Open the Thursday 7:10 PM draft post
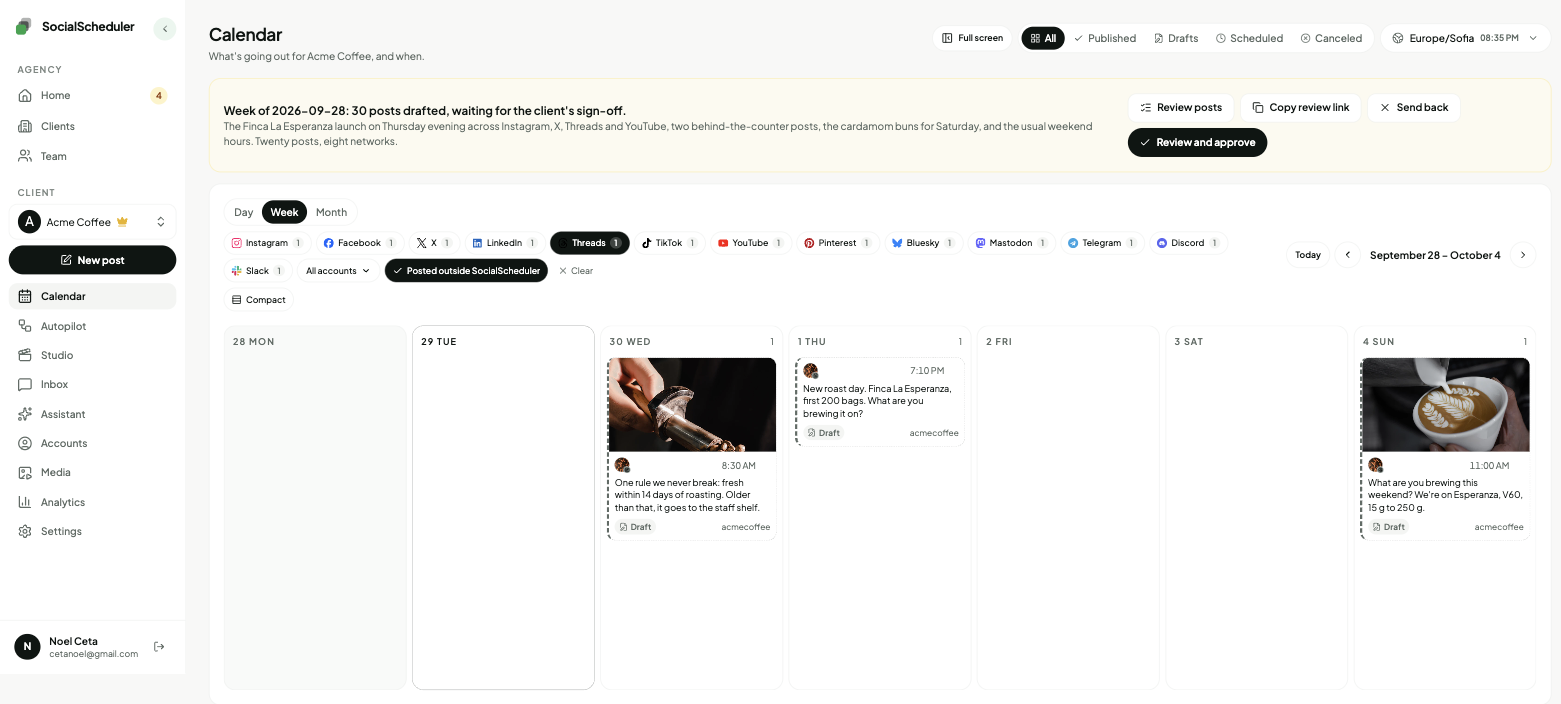This screenshot has height=704, width=1561. [x=880, y=401]
